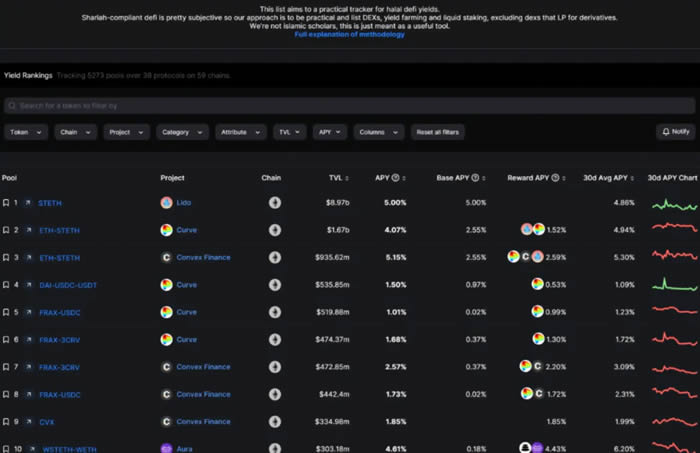Click Curve logo in DAI-USDC-USDT row

point(167,285)
